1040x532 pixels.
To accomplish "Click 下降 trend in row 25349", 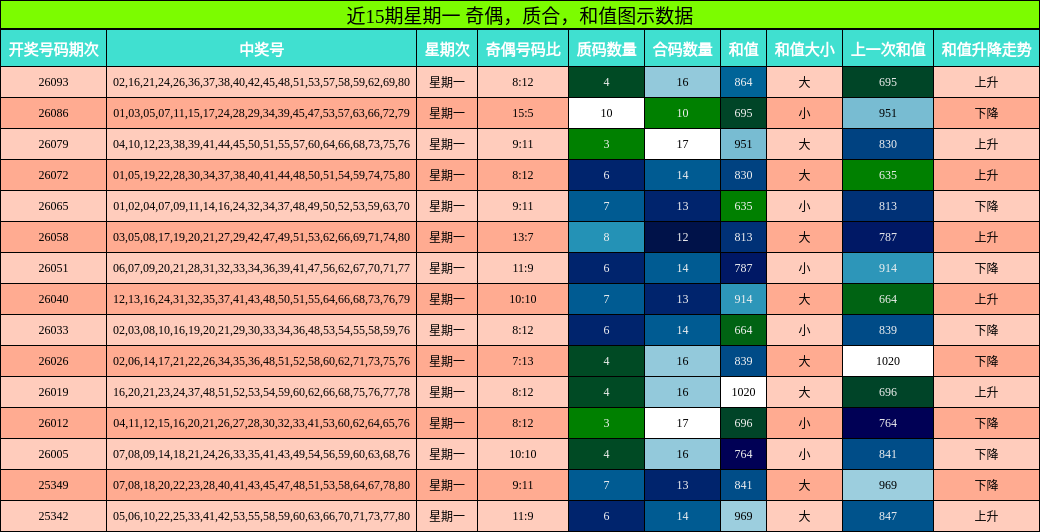I will coord(987,486).
